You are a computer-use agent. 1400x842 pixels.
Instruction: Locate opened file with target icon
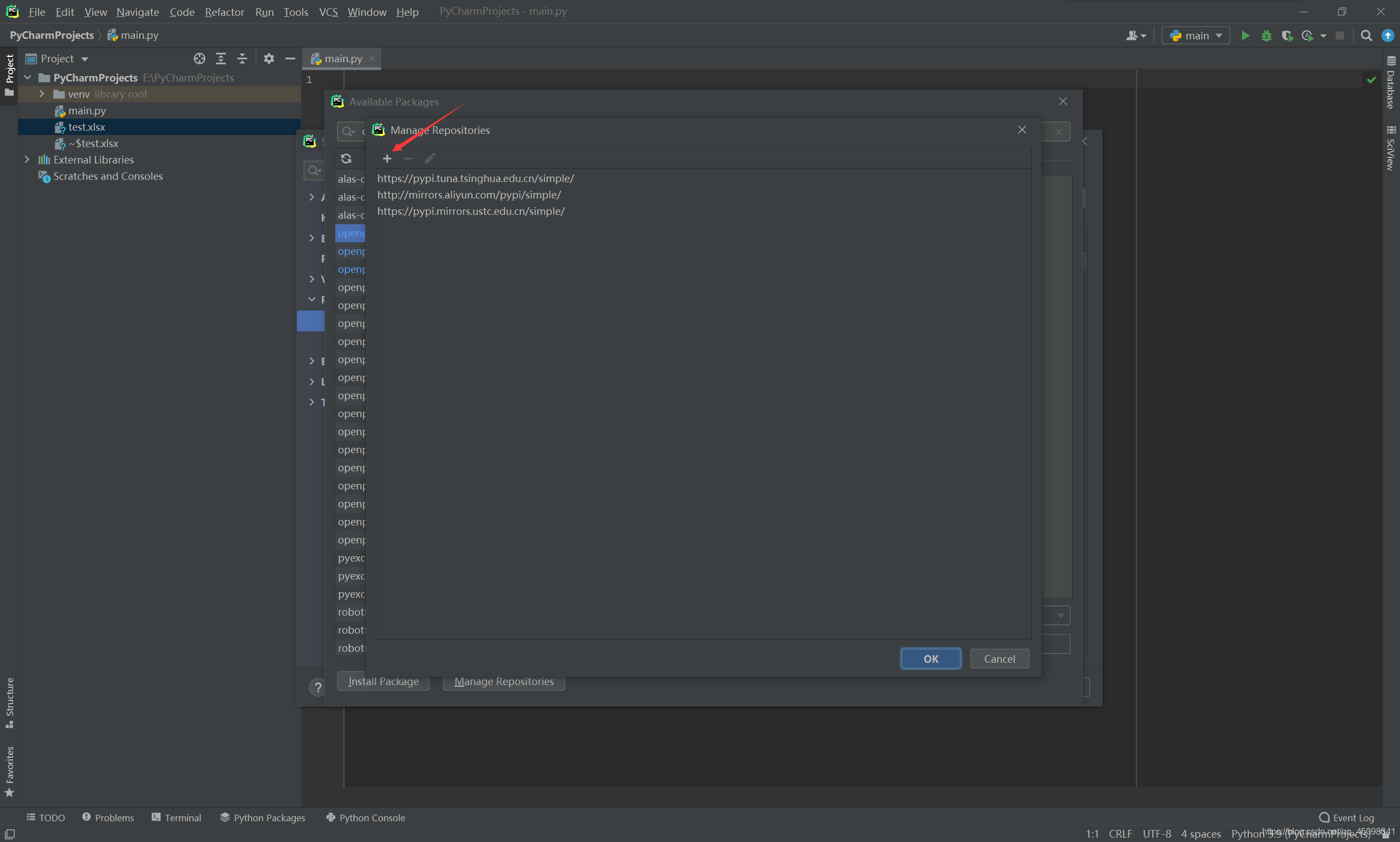click(199, 59)
